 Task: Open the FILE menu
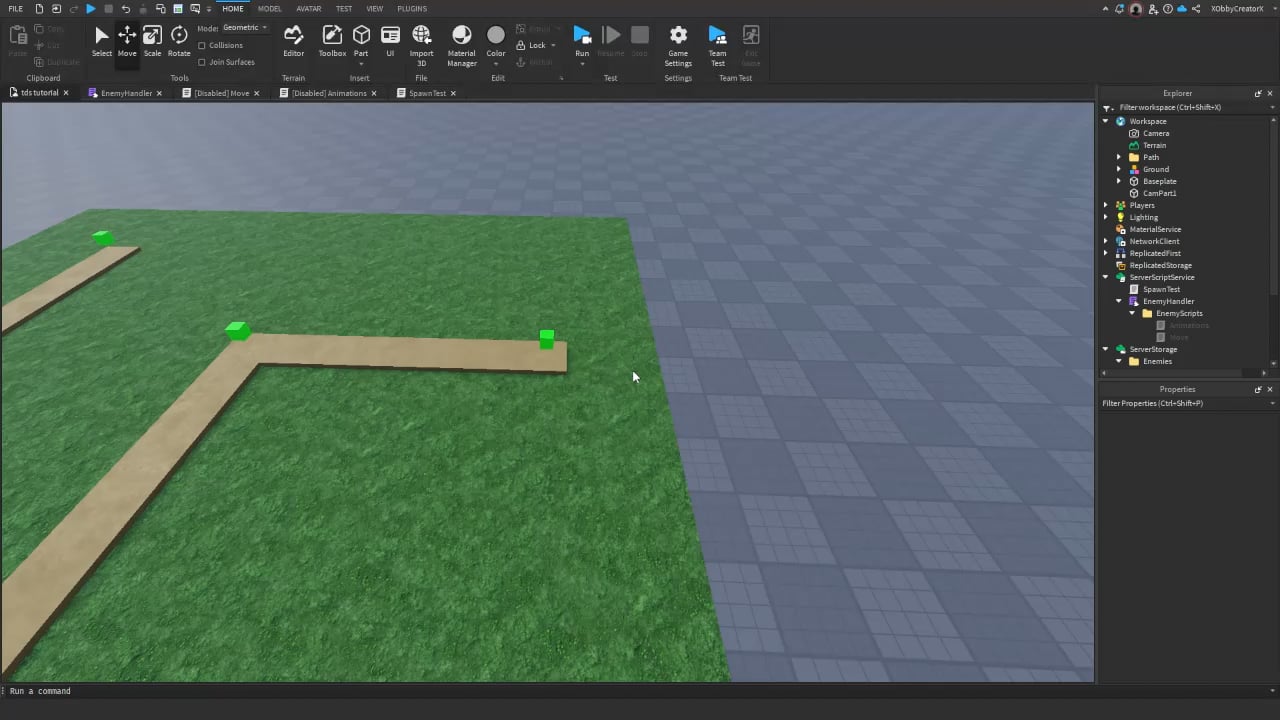(16, 9)
